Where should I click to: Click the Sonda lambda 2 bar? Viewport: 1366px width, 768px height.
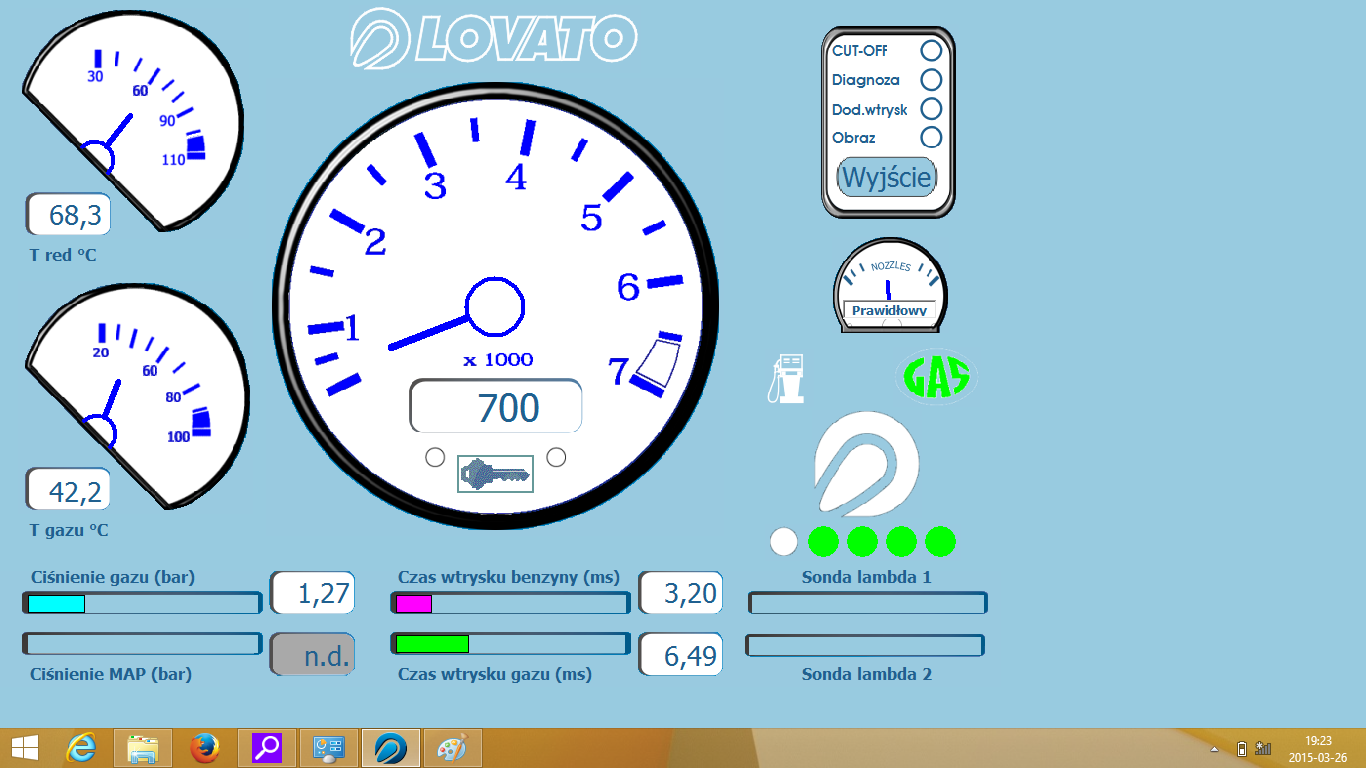[866, 645]
